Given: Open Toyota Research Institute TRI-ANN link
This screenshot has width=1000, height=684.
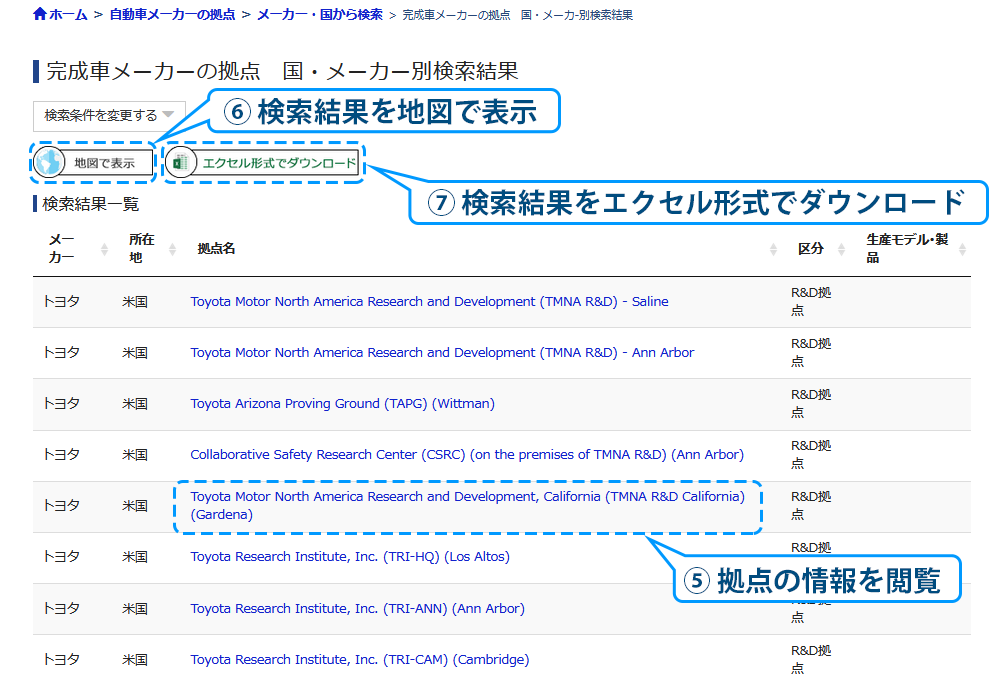Looking at the screenshot, I should (357, 609).
